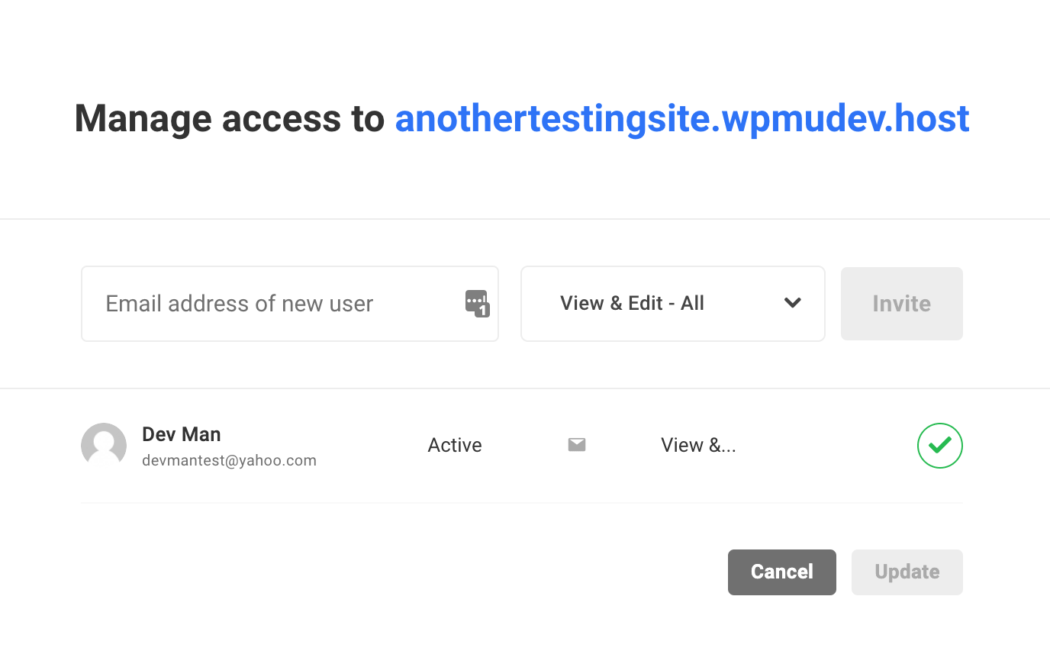Click the Cancel button
The image size is (1050, 667).
[781, 572]
